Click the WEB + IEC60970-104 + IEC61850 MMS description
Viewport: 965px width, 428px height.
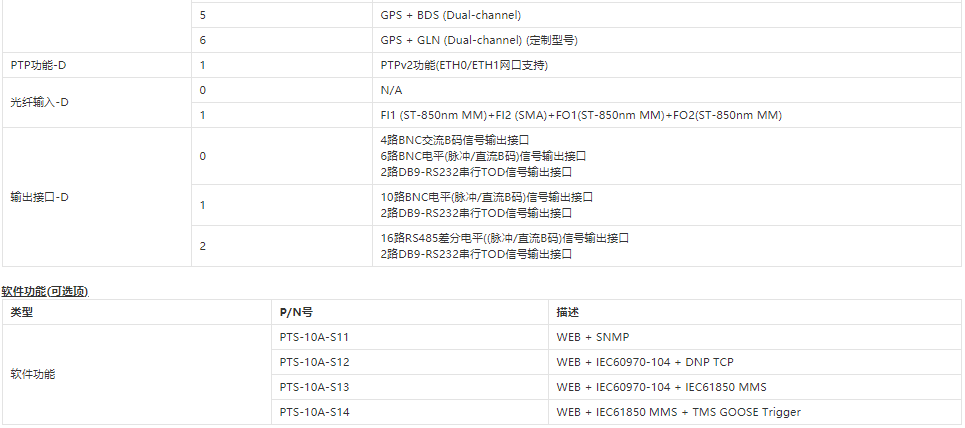point(662,387)
